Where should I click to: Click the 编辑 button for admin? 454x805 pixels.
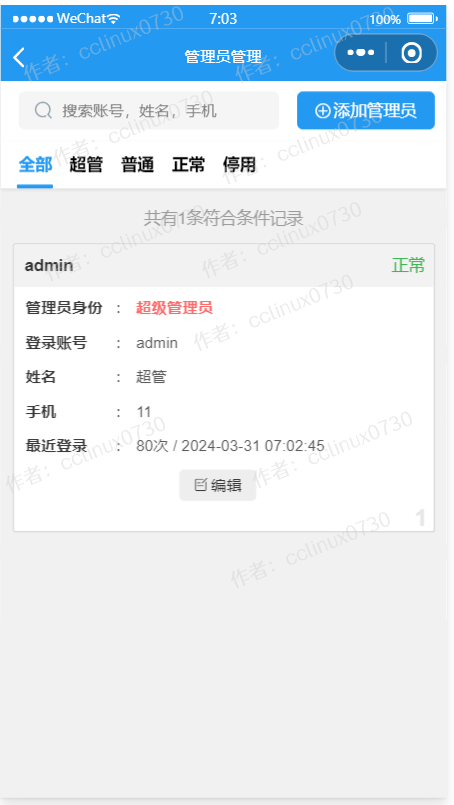218,485
